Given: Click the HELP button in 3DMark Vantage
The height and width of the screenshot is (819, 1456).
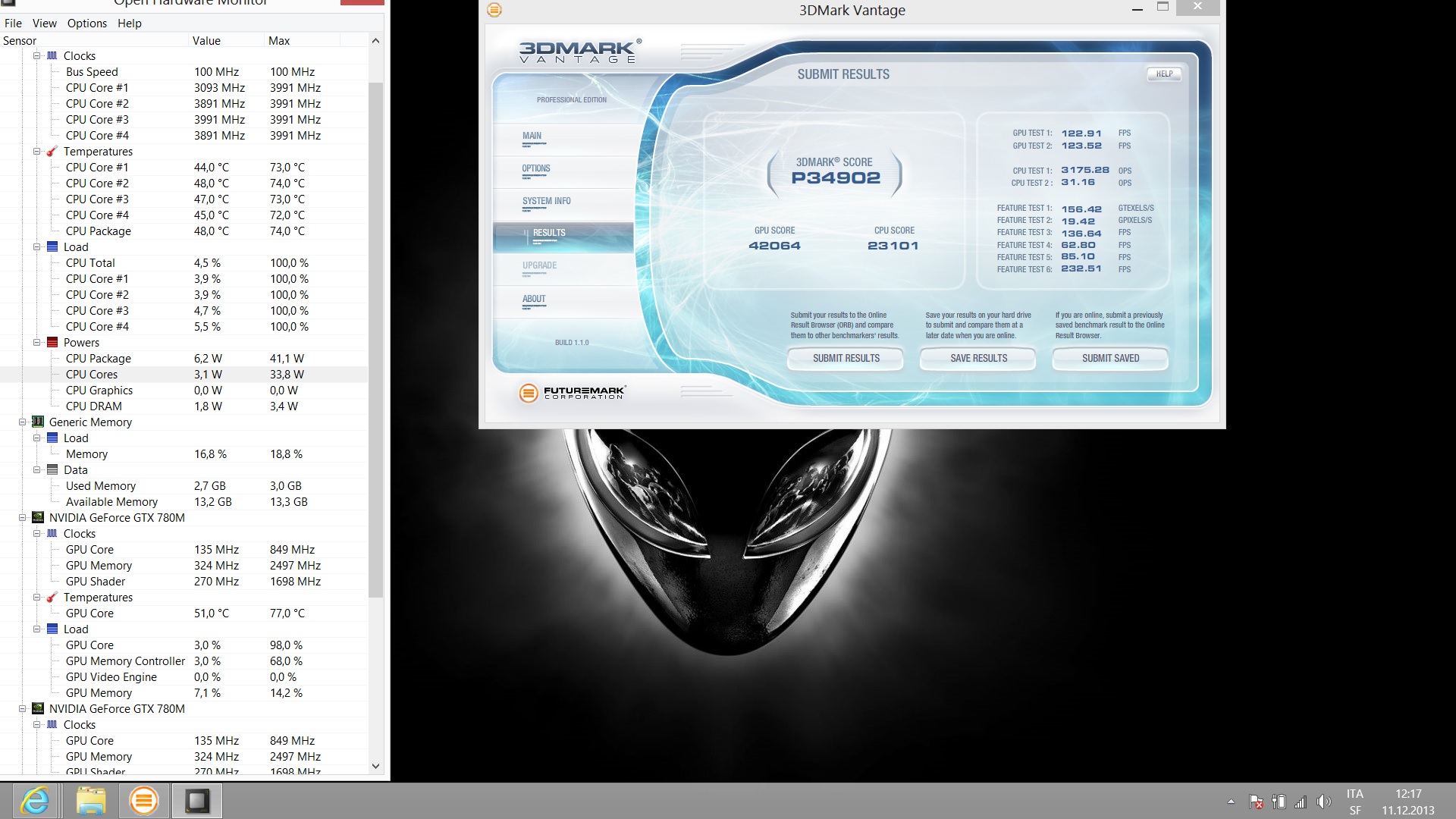Looking at the screenshot, I should (1164, 74).
